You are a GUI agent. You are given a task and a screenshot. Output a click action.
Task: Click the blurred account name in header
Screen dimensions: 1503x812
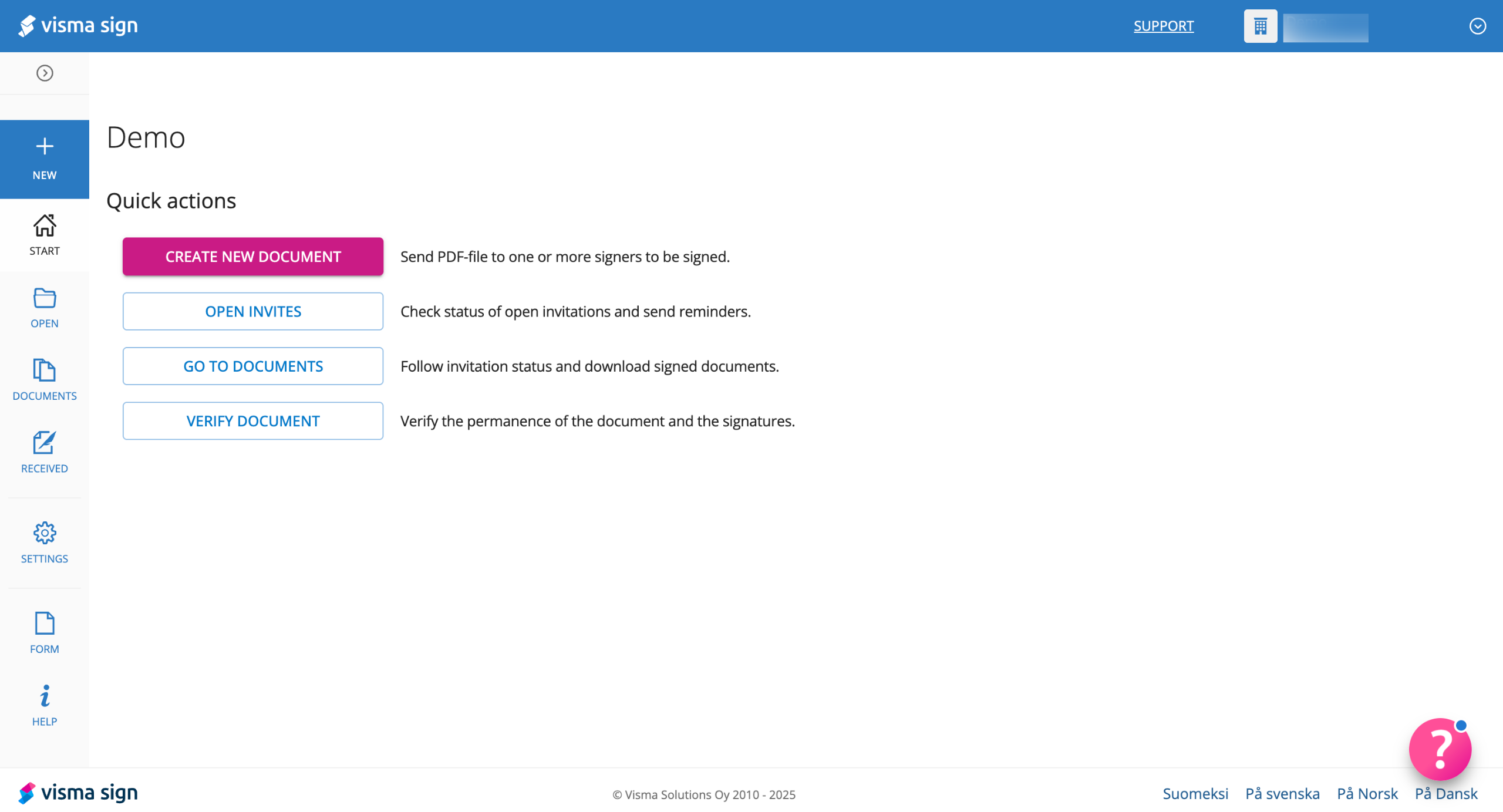(1325, 27)
